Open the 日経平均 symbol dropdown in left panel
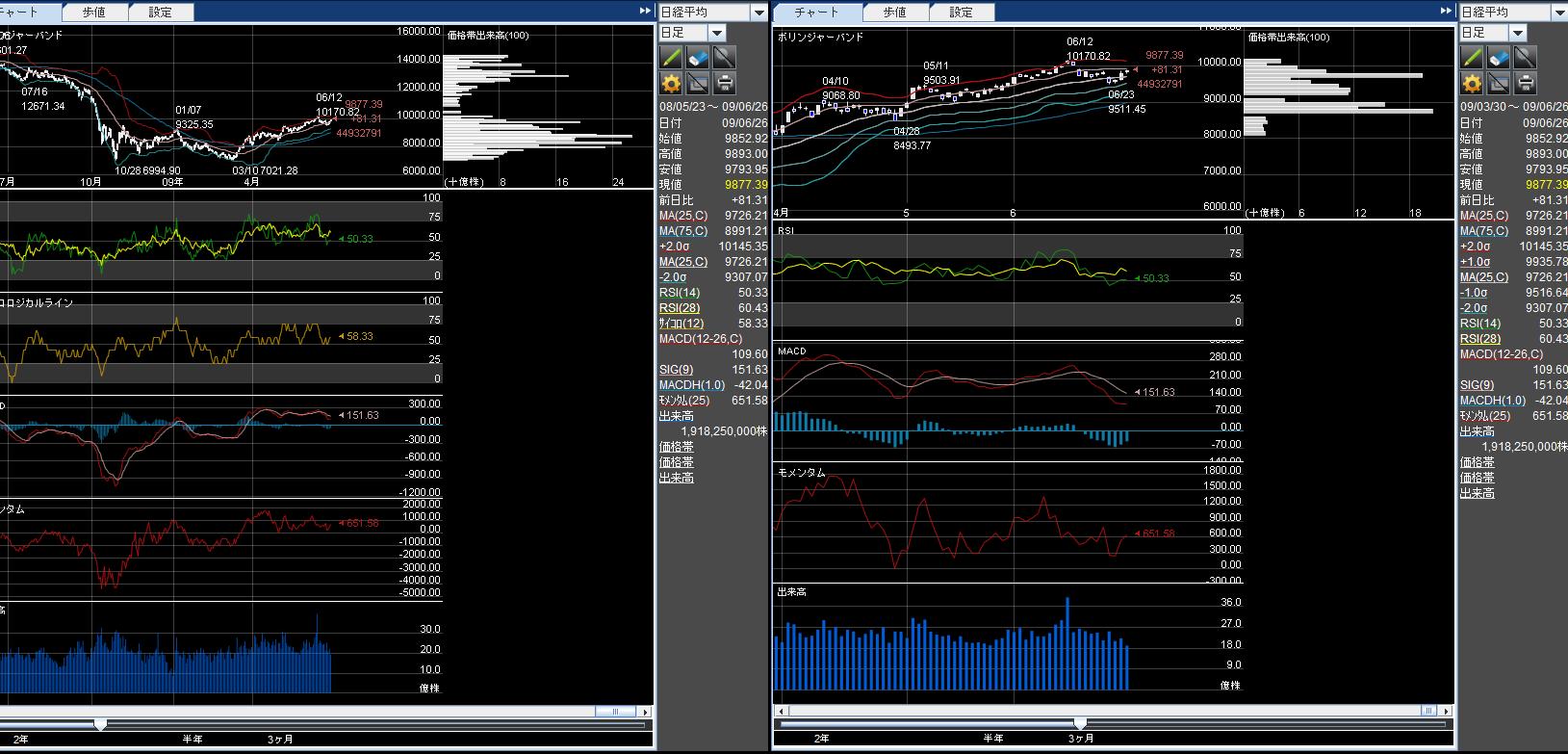The image size is (1568, 754). click(x=758, y=13)
